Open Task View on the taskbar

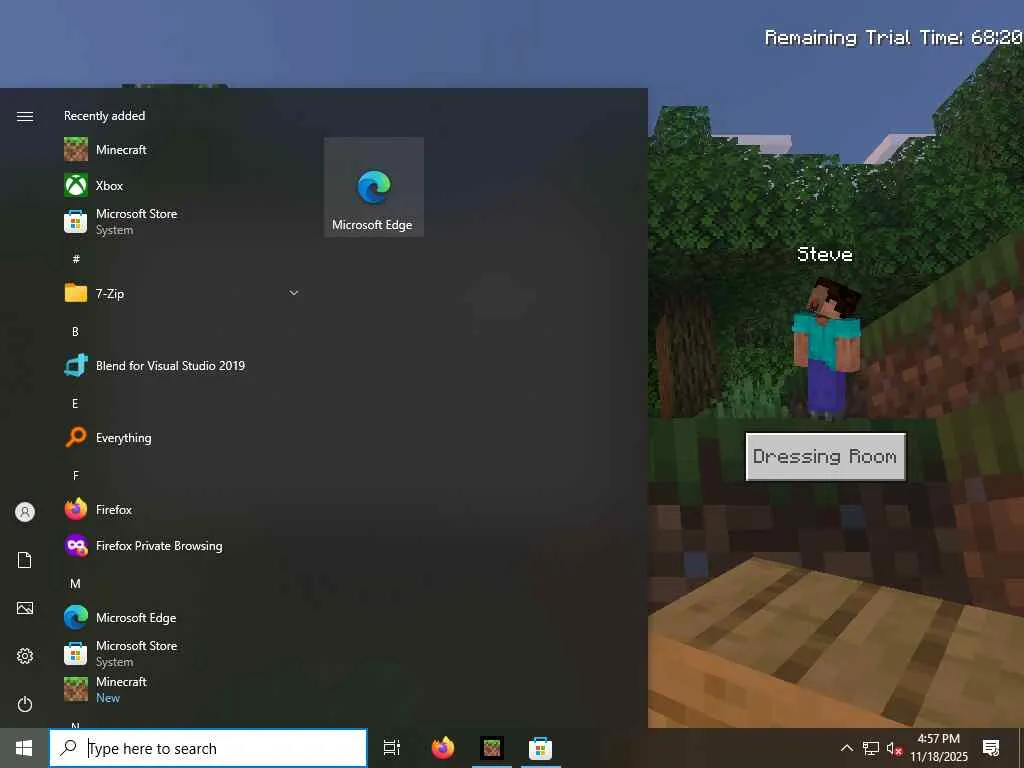392,748
